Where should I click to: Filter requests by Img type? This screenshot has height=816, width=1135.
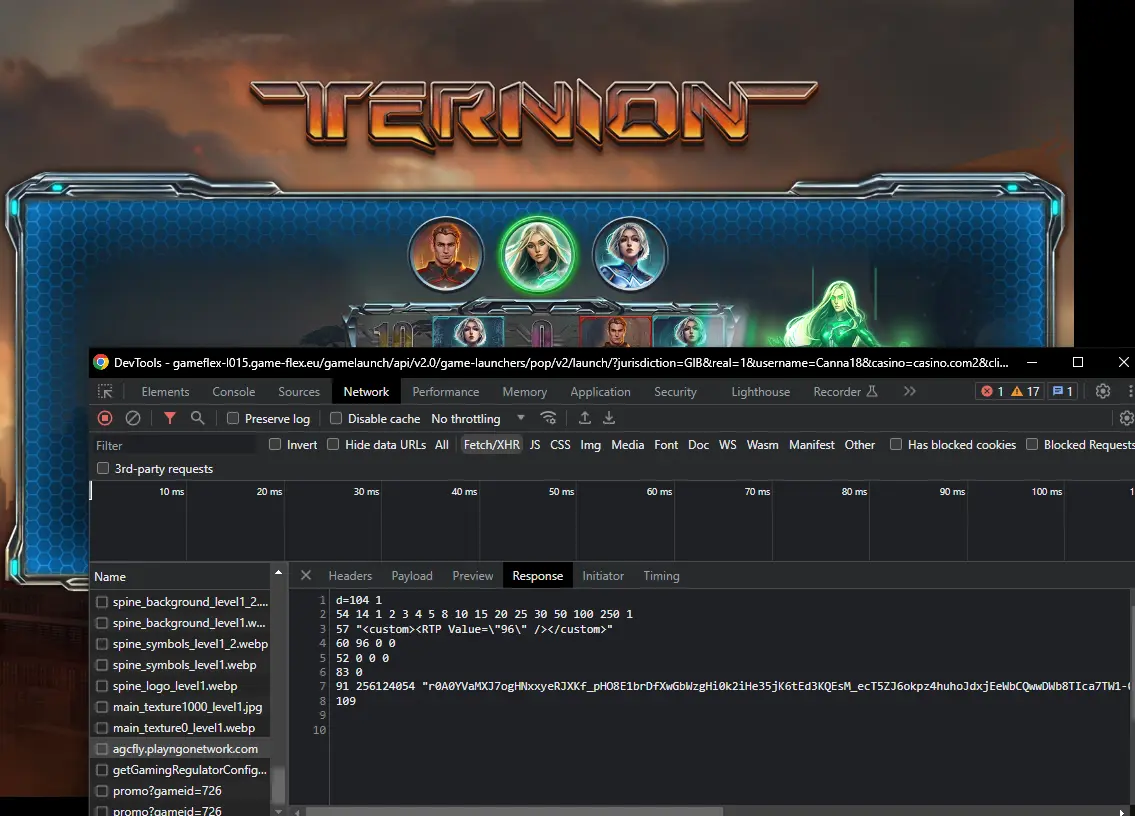pos(591,445)
